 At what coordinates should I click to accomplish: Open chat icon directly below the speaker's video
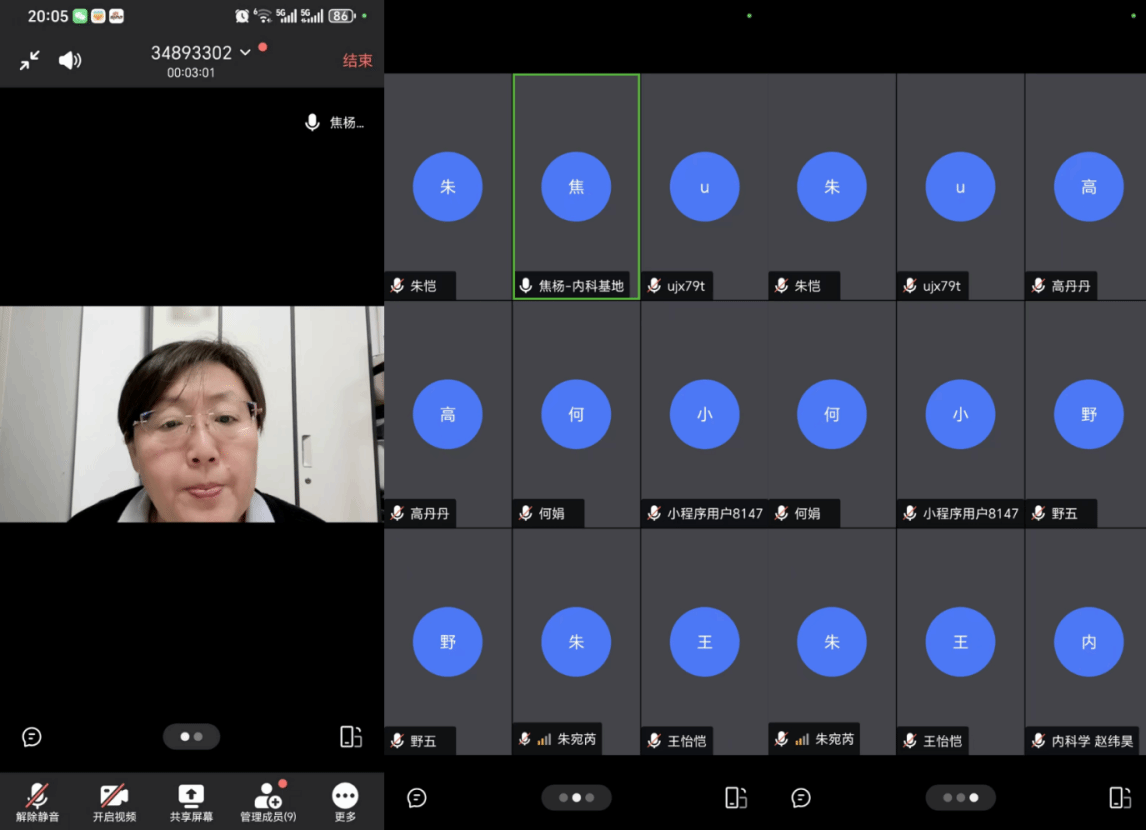[x=32, y=737]
